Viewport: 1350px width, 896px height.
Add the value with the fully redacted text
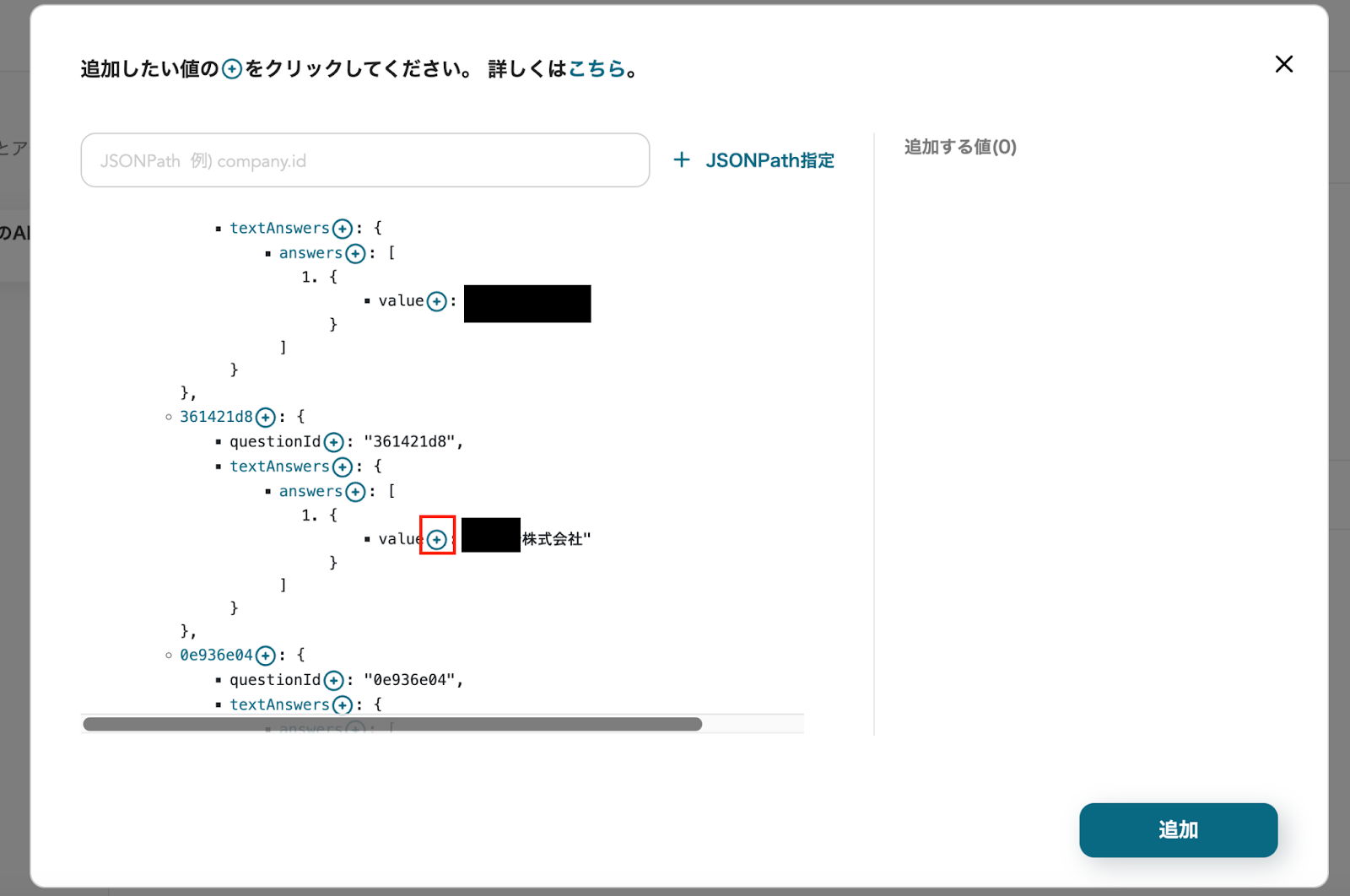click(x=436, y=301)
